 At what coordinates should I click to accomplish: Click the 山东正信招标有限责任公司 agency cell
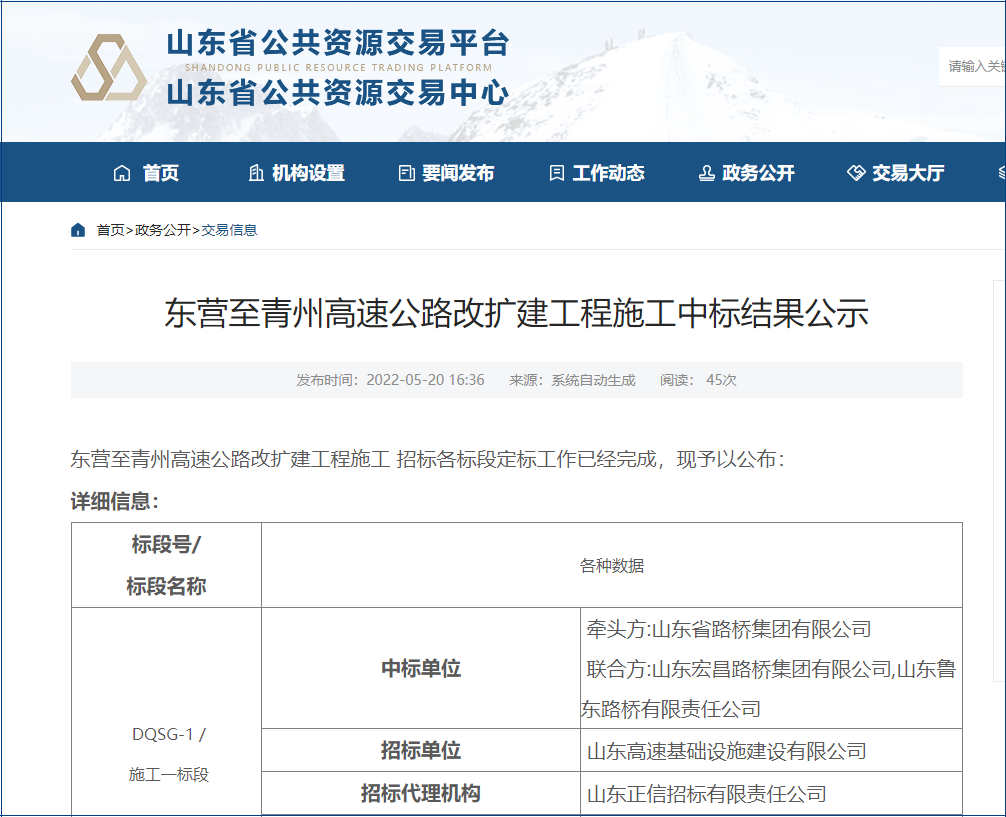[x=706, y=794]
